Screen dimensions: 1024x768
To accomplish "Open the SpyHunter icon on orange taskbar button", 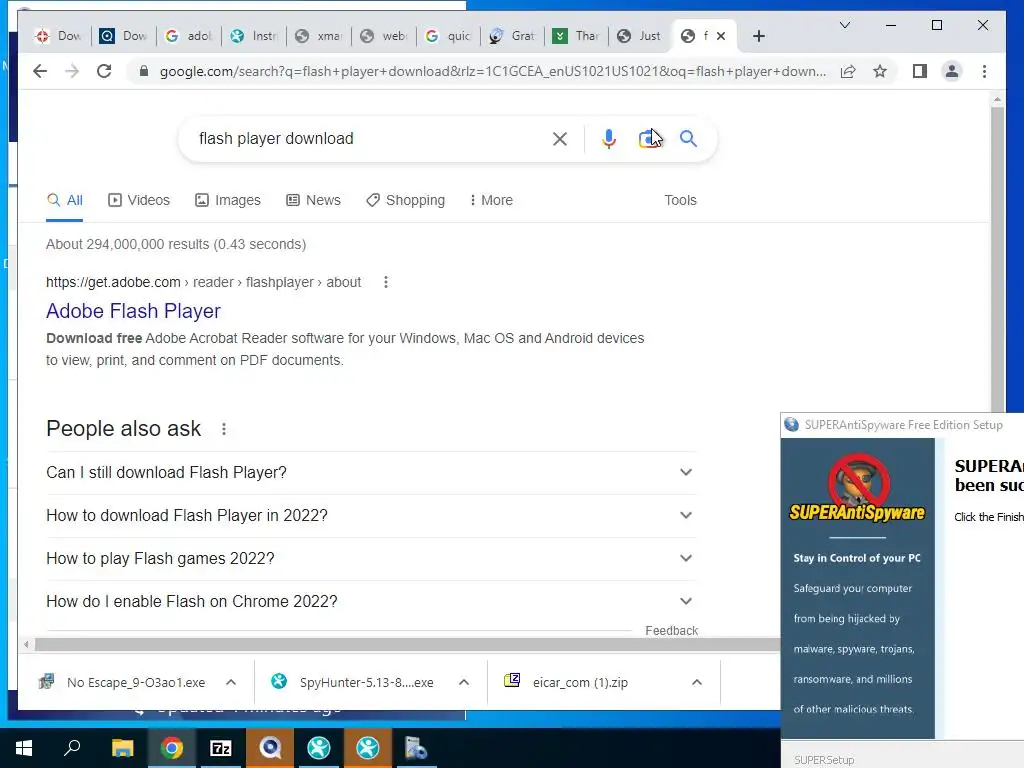I will pyautogui.click(x=368, y=748).
